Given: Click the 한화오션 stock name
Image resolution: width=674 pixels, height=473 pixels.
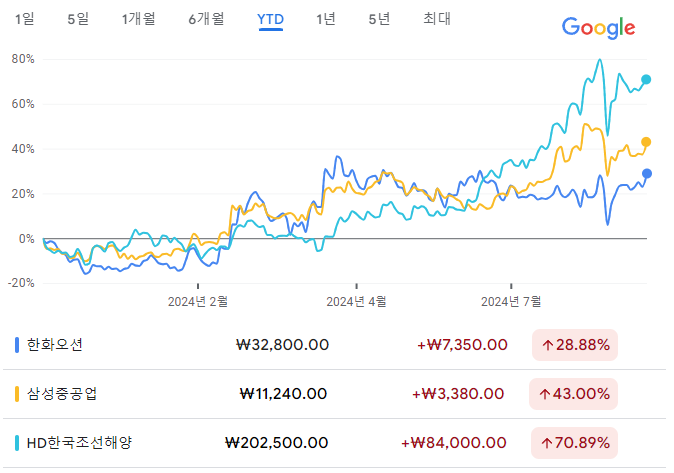Looking at the screenshot, I should point(55,345).
